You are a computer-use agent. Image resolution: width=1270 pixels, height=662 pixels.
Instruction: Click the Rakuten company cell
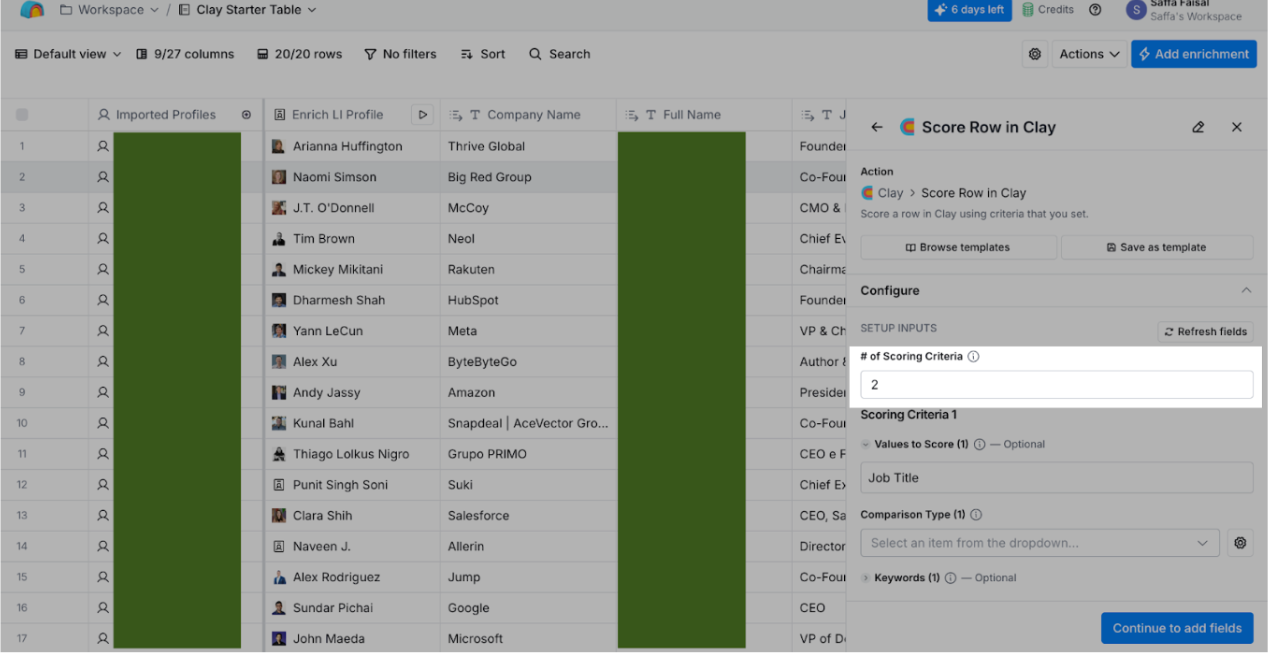pyautogui.click(x=528, y=270)
